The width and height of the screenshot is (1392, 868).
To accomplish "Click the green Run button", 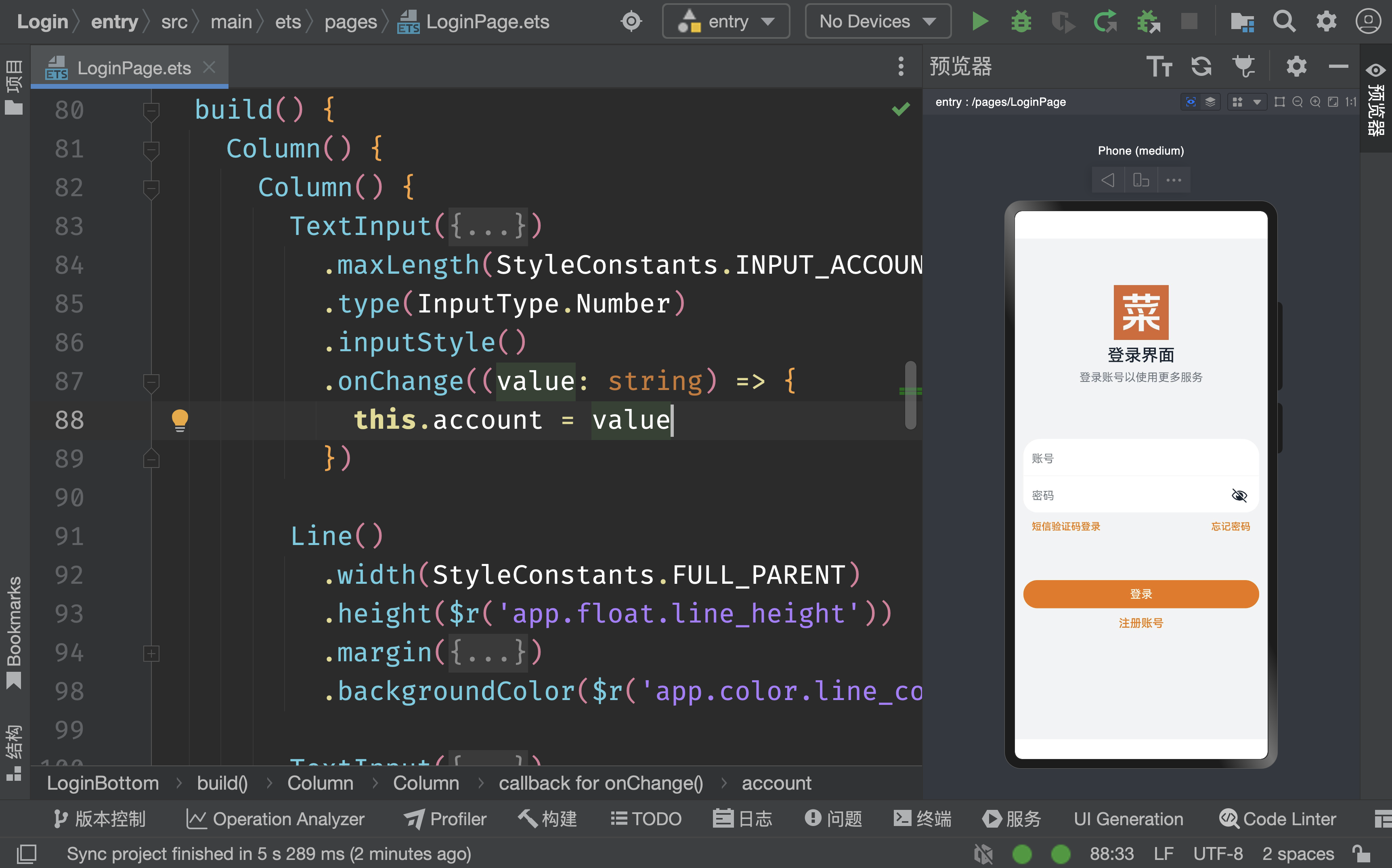I will (x=980, y=22).
